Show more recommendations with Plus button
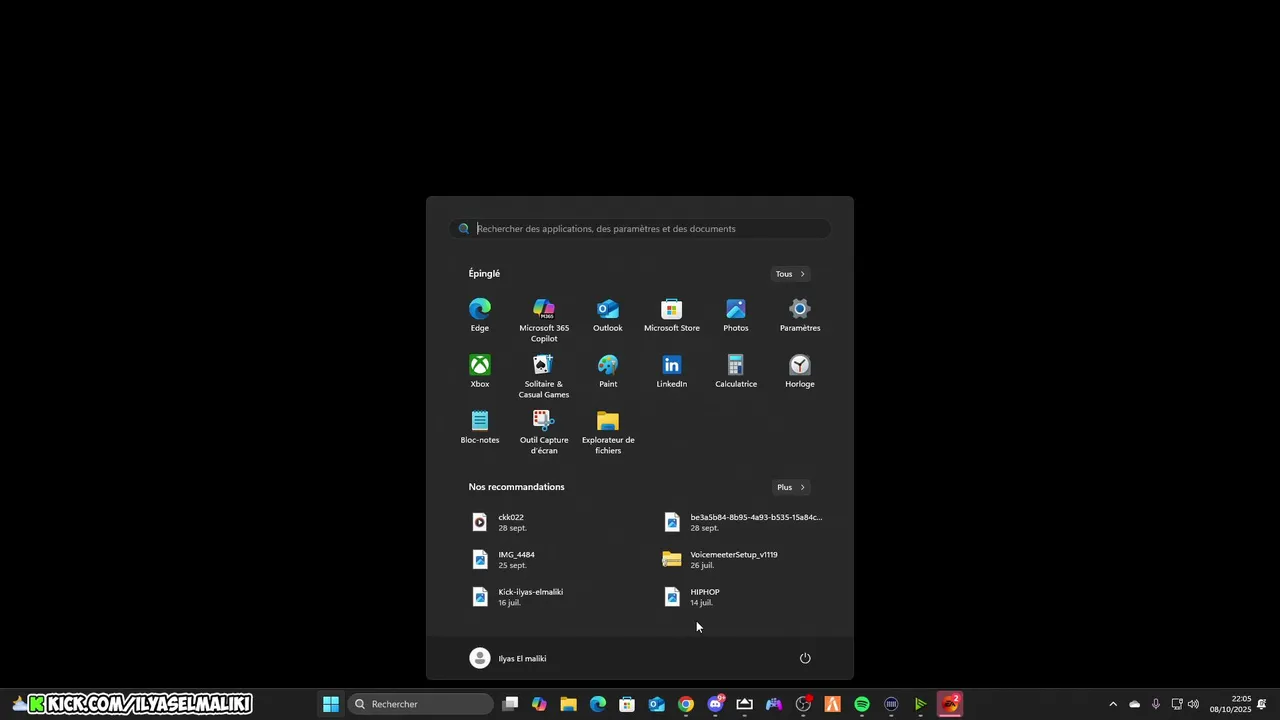 point(790,487)
